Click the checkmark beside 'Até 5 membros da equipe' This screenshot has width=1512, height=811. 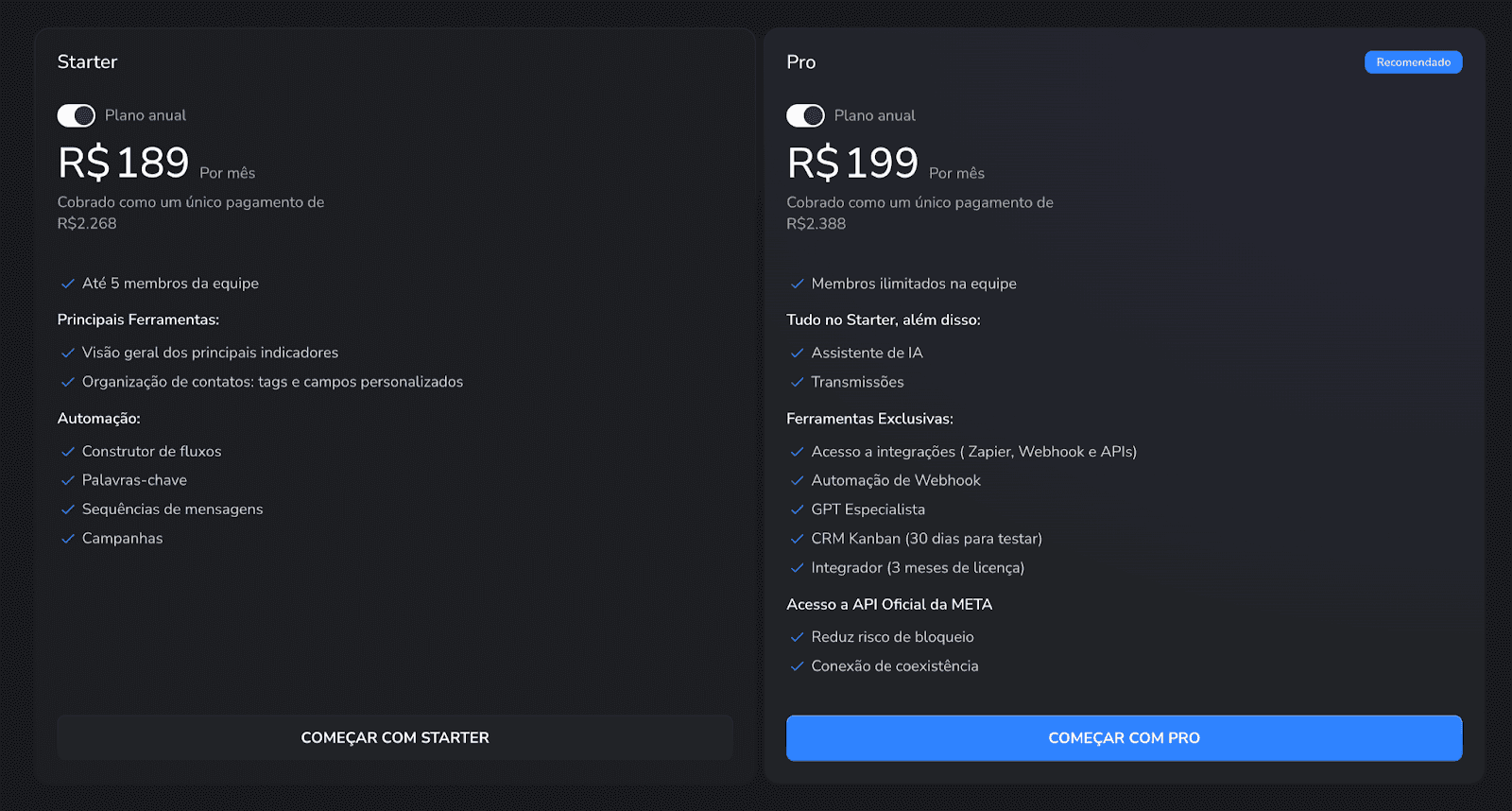click(x=67, y=283)
